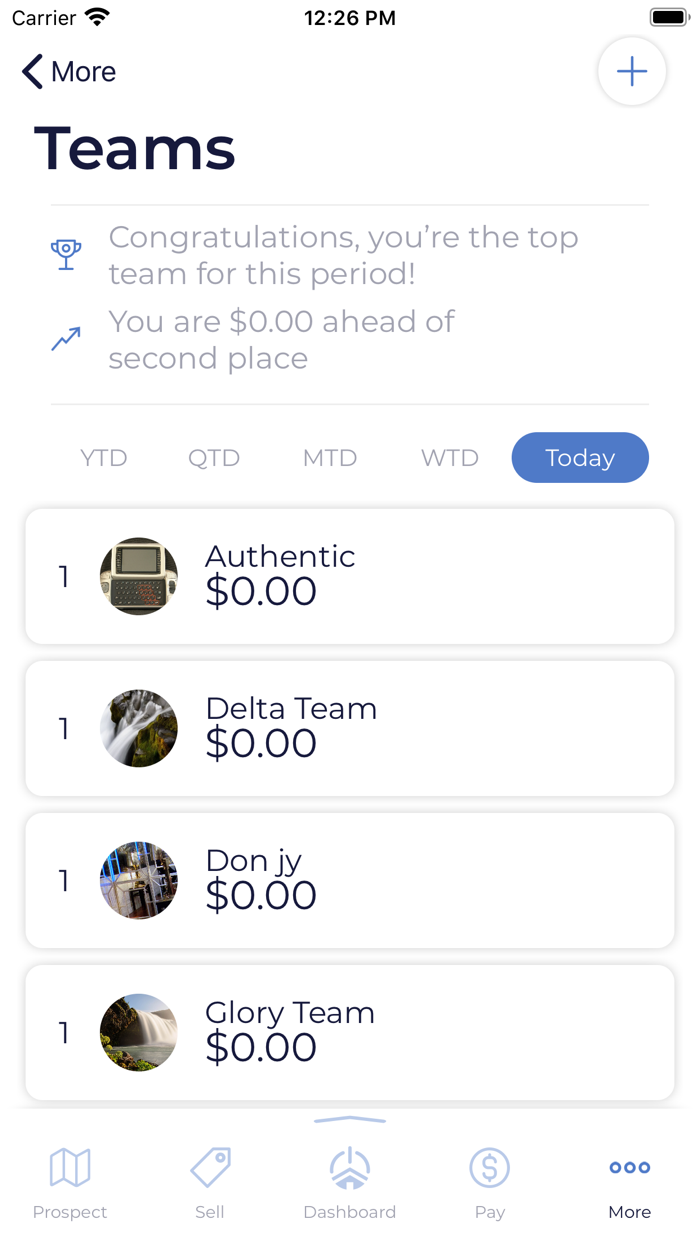
Task: Tap the Don jy team avatar
Action: 139,880
